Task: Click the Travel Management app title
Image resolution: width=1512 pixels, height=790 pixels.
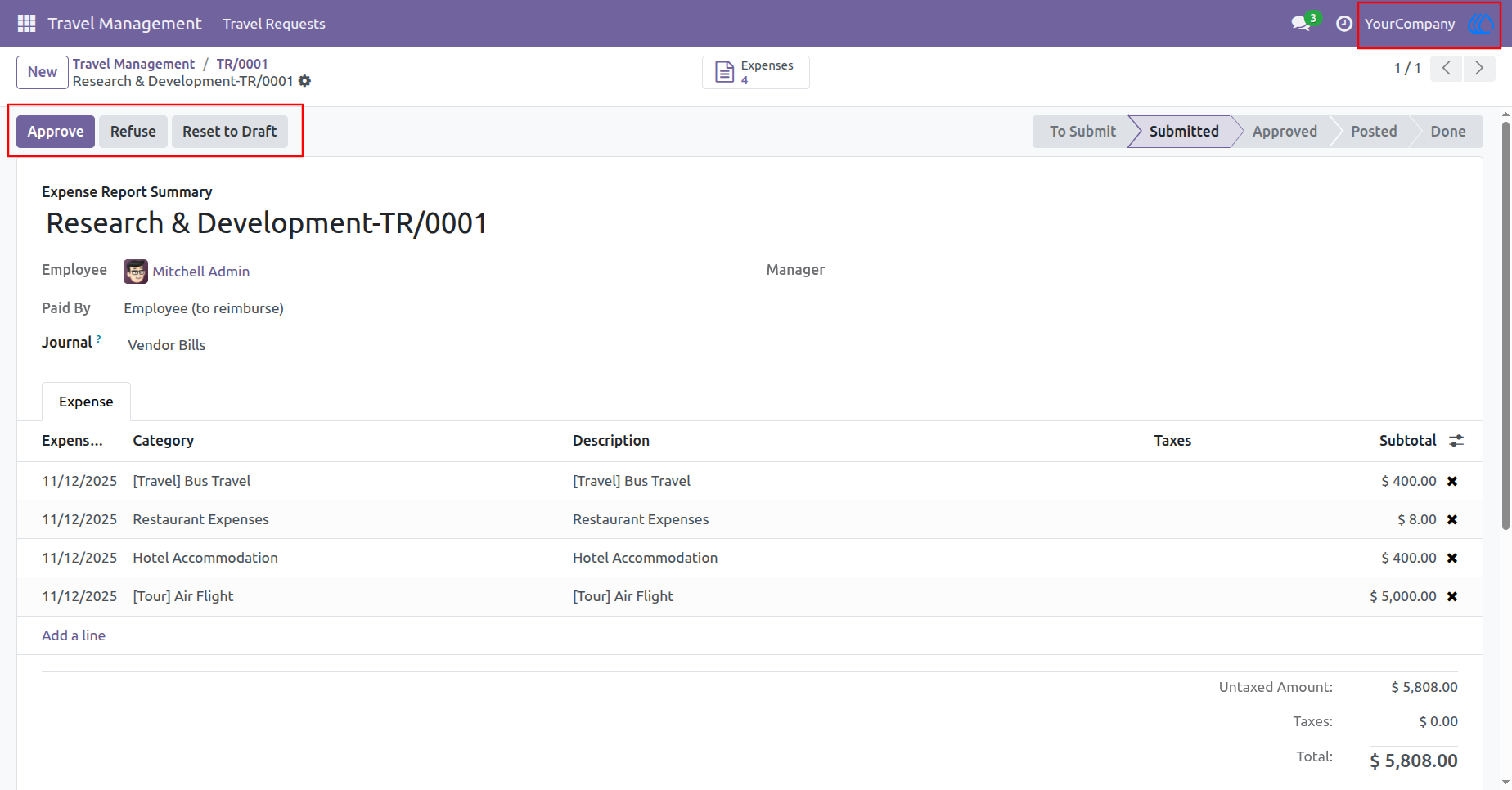Action: pyautogui.click(x=124, y=24)
